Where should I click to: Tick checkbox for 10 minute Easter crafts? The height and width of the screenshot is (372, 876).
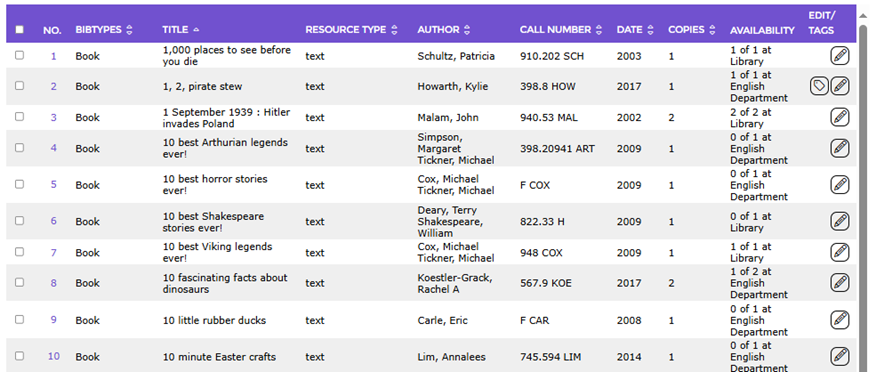pyautogui.click(x=20, y=356)
